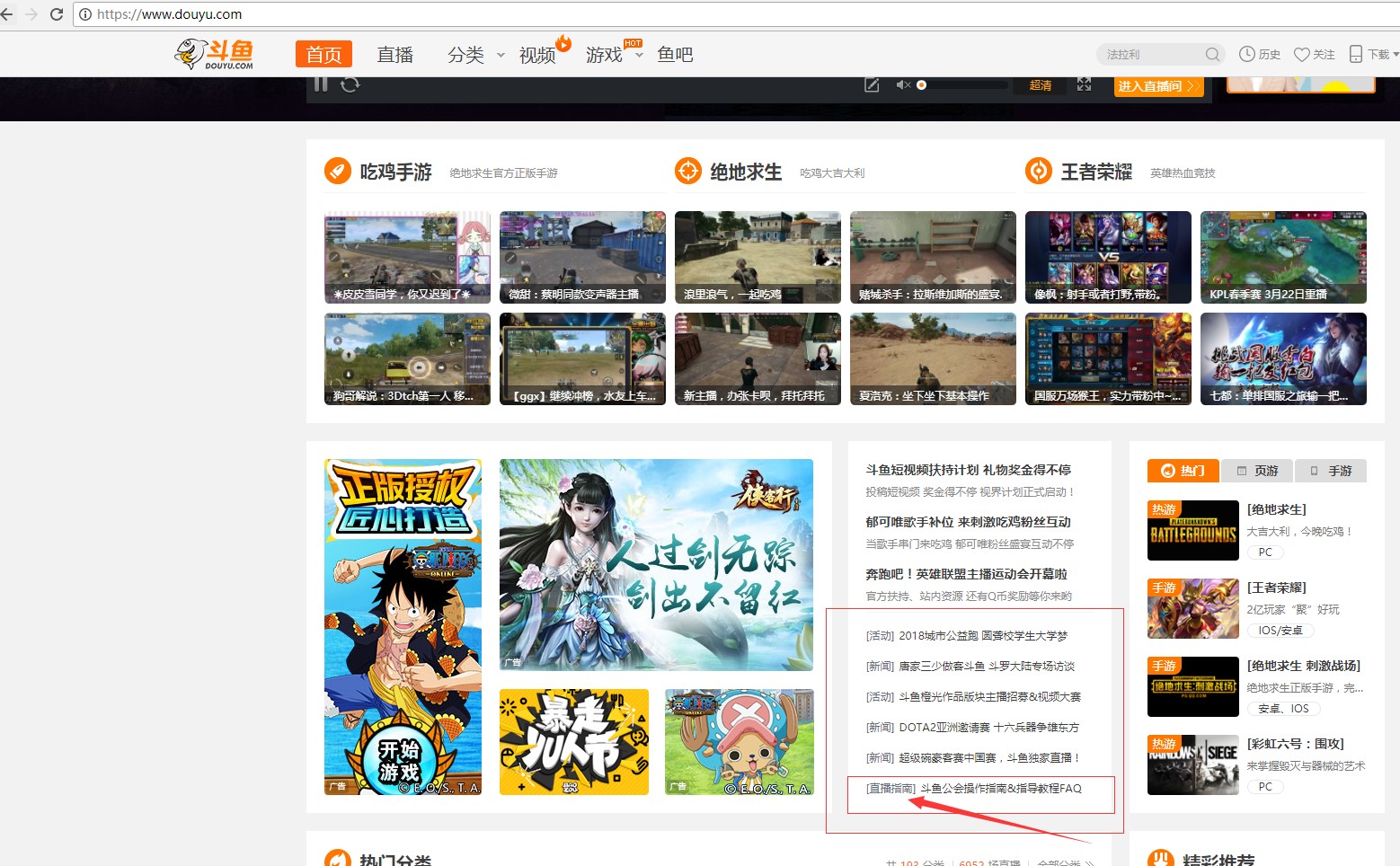Image resolution: width=1400 pixels, height=866 pixels.
Task: Open followed channels (关注)
Action: [x=1315, y=55]
